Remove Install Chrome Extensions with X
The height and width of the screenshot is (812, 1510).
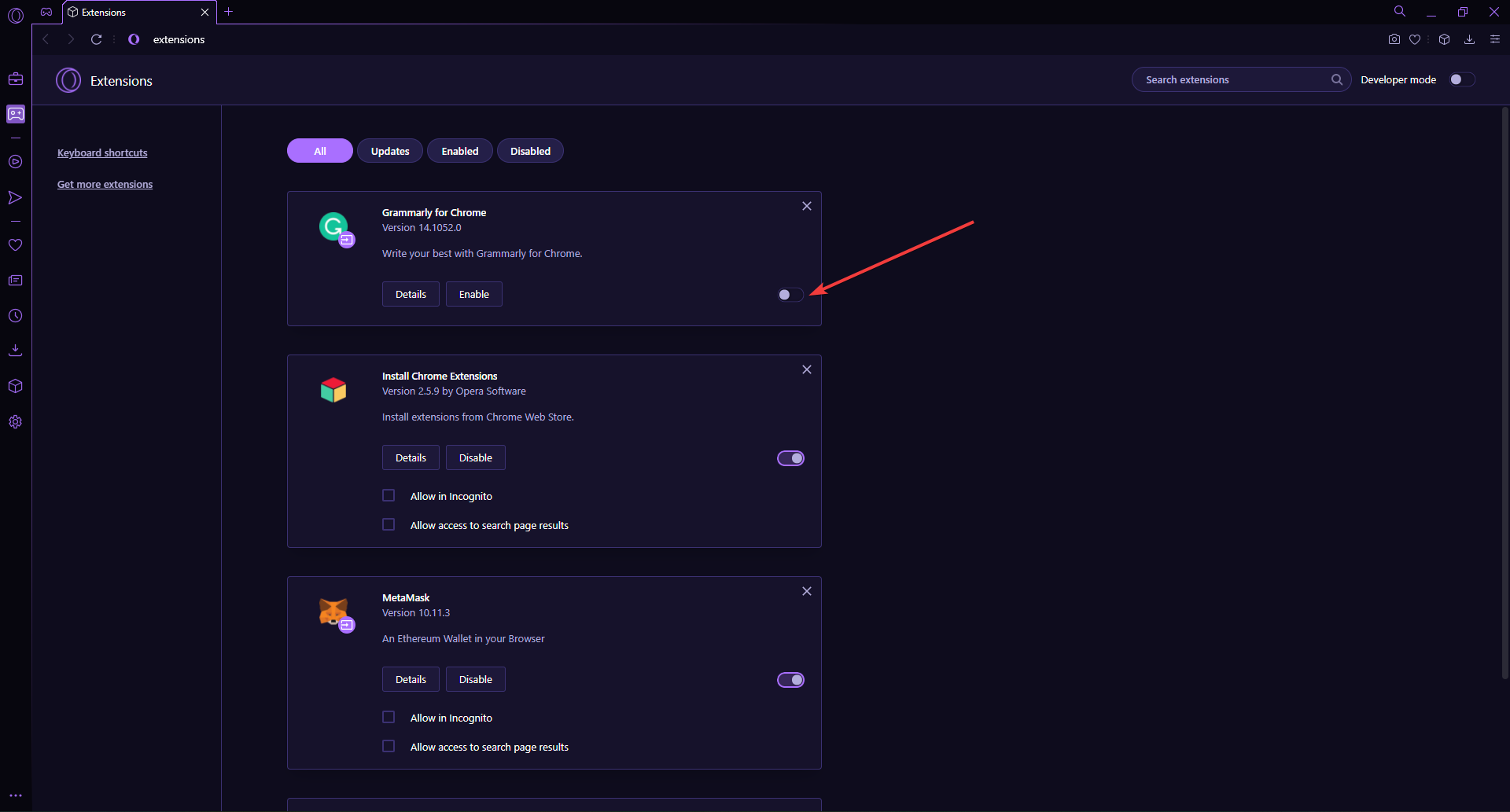click(807, 369)
